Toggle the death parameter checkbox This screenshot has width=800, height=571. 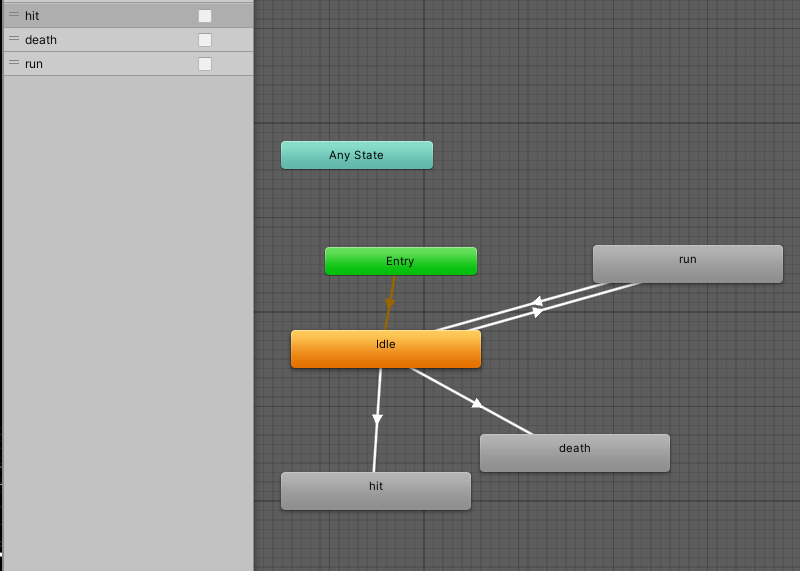tap(205, 40)
